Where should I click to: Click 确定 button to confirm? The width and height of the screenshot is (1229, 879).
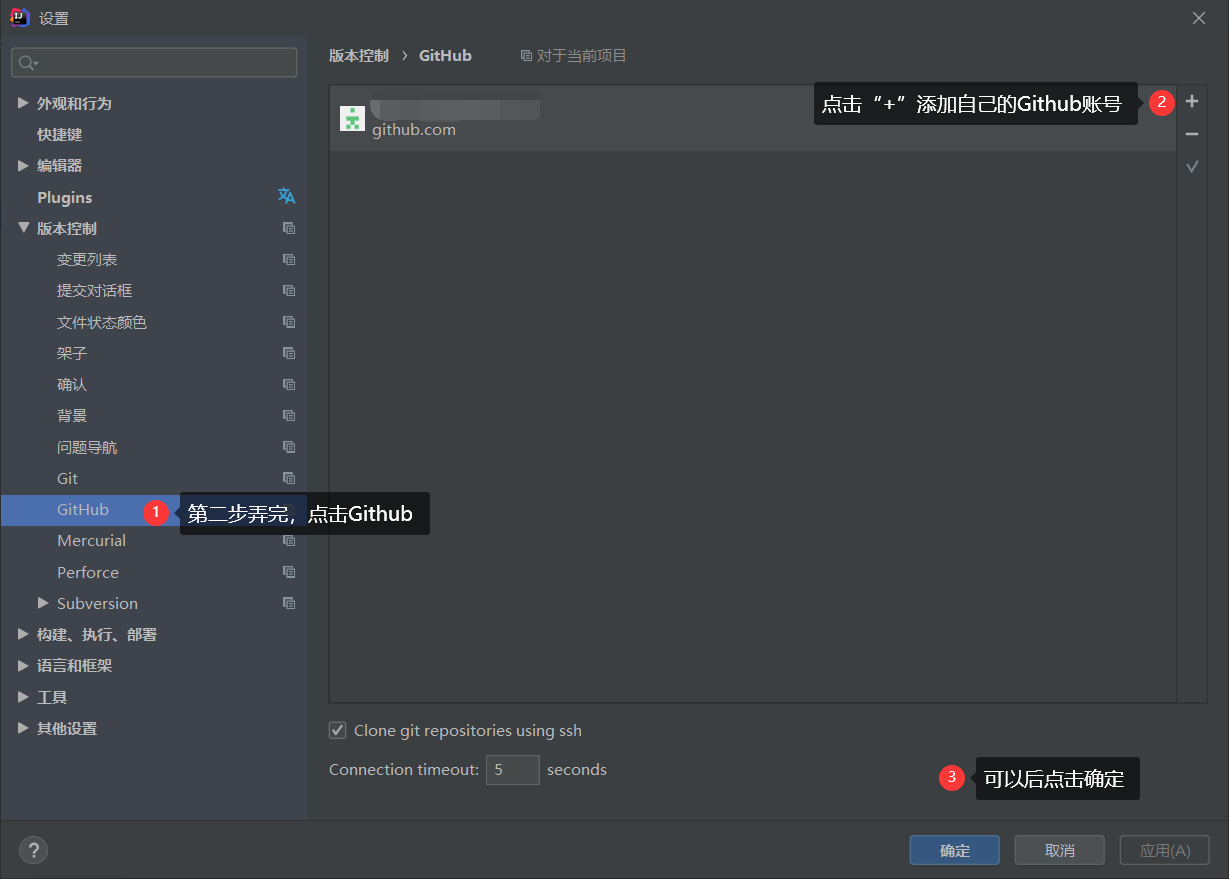tap(955, 850)
